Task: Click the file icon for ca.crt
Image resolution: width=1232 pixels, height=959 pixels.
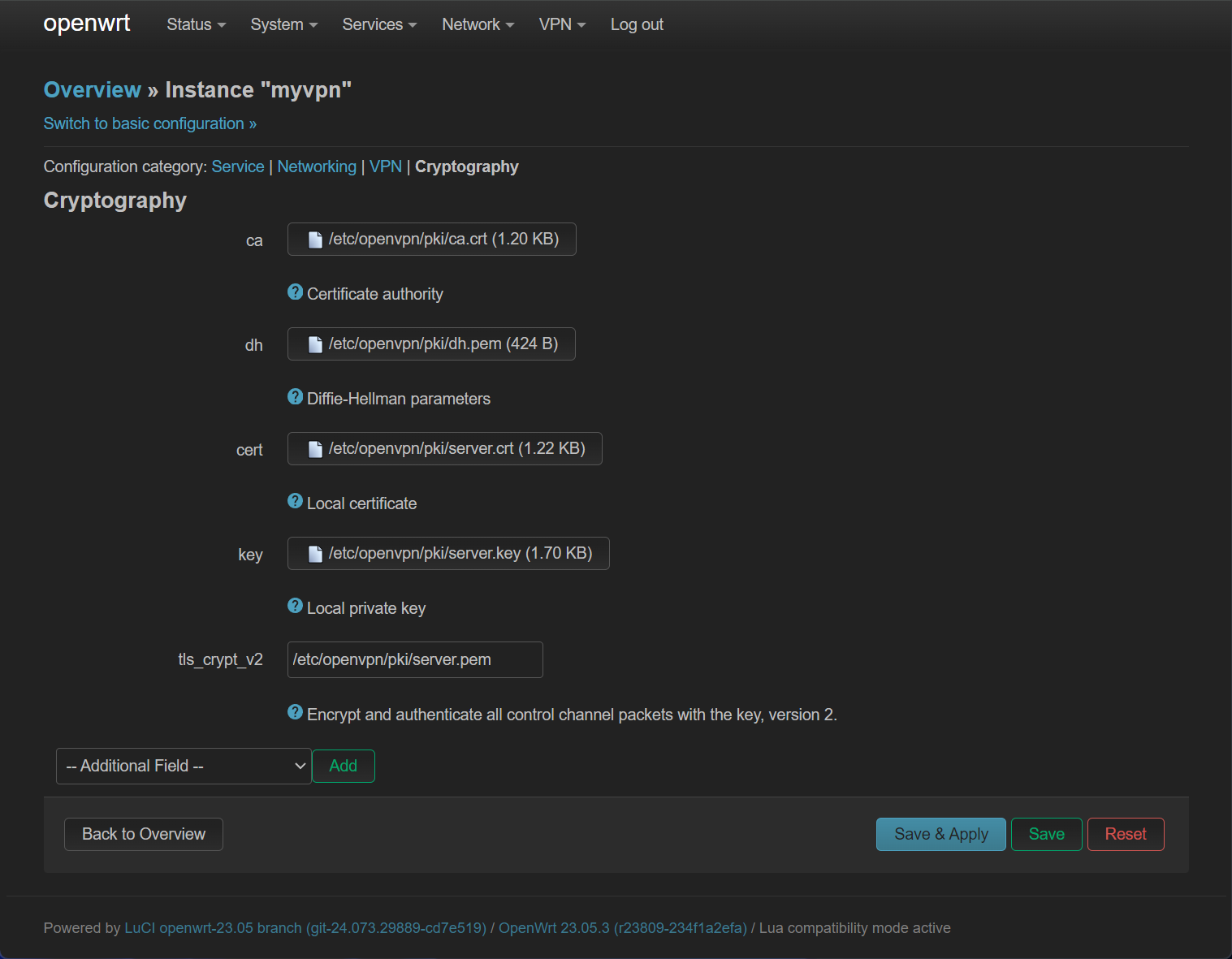Action: (x=315, y=240)
